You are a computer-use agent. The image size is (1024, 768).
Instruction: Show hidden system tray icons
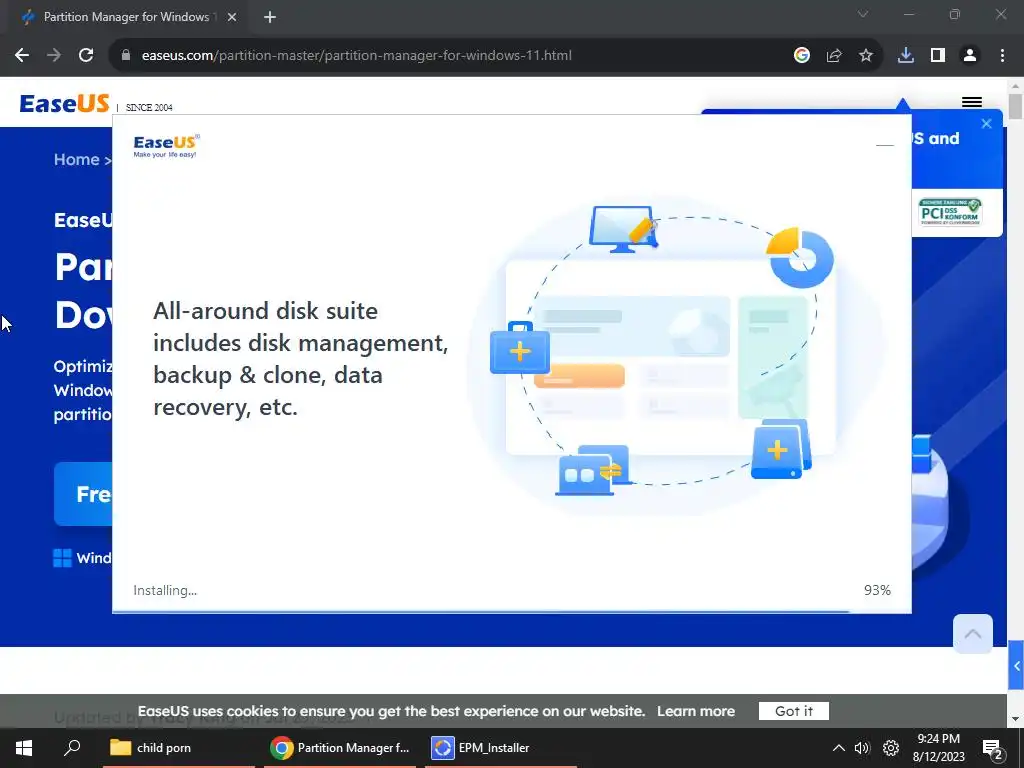(839, 748)
